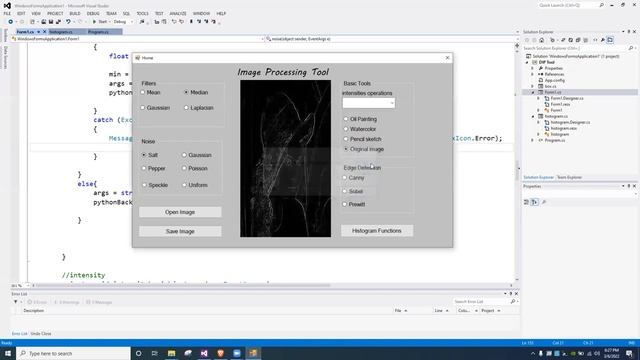This screenshot has width=640, height=360.
Task: Open File Explorer from the taskbar
Action: [x=171, y=353]
